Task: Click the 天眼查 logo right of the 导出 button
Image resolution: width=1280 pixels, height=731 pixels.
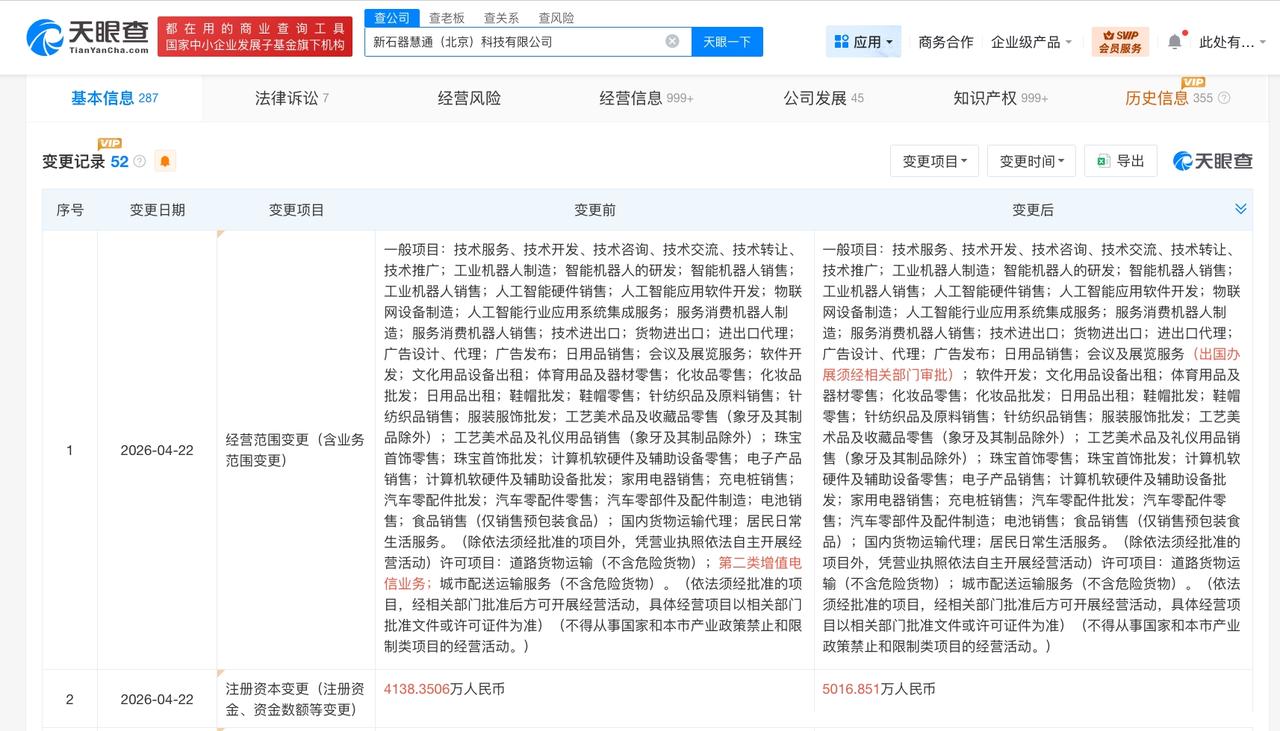Action: [x=1213, y=160]
